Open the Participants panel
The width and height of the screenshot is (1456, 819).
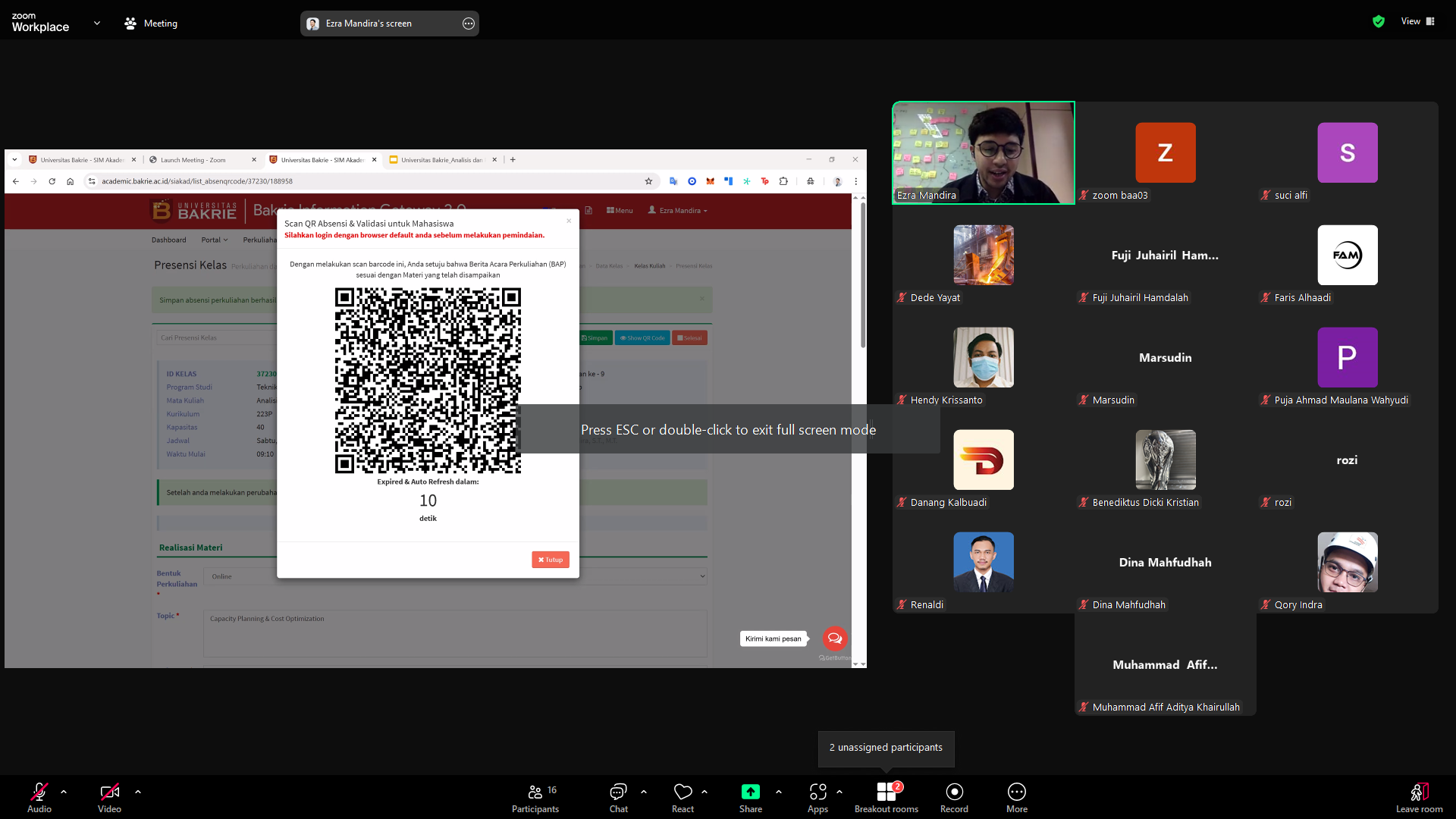pos(535,797)
